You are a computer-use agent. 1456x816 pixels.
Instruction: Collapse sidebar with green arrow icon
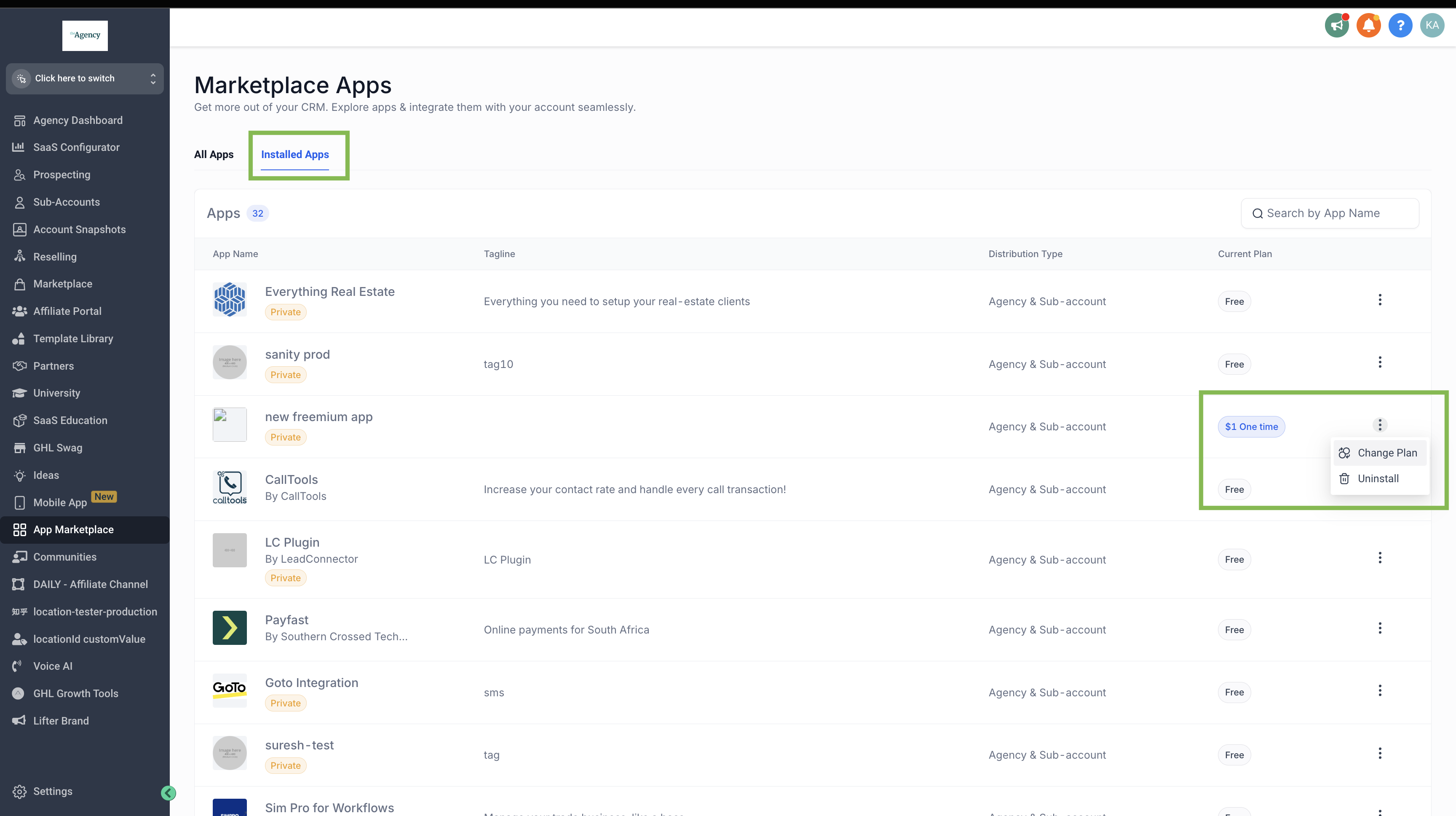pos(169,793)
